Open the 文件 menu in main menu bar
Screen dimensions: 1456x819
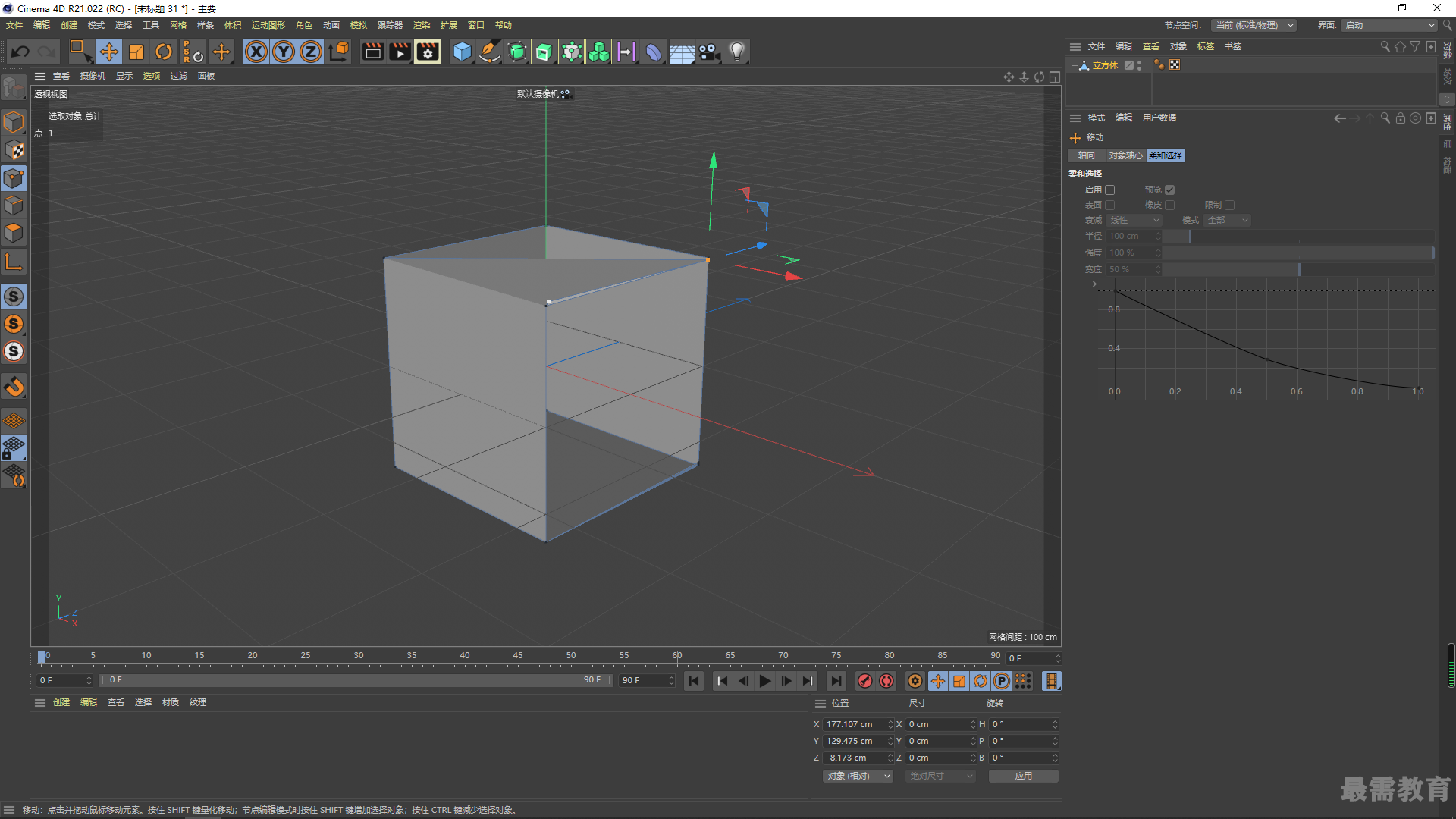pos(14,25)
